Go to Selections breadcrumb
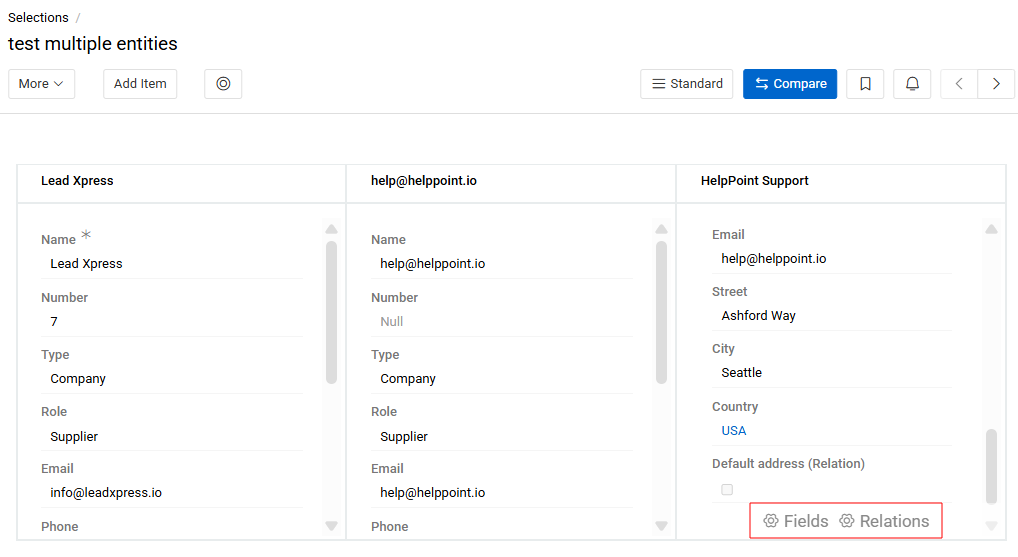 tap(38, 17)
